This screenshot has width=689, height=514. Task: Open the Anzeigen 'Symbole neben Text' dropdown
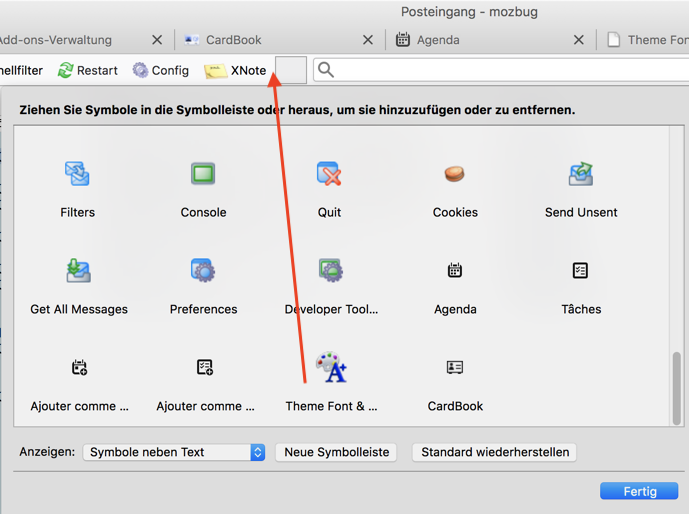tap(173, 452)
